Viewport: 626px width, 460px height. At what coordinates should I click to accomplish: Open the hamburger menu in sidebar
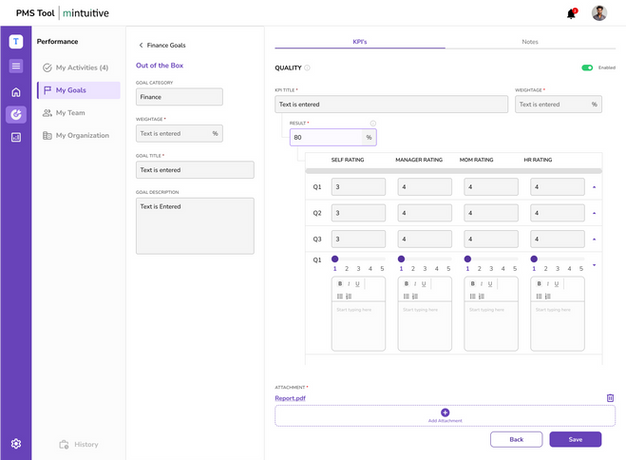coord(16,66)
